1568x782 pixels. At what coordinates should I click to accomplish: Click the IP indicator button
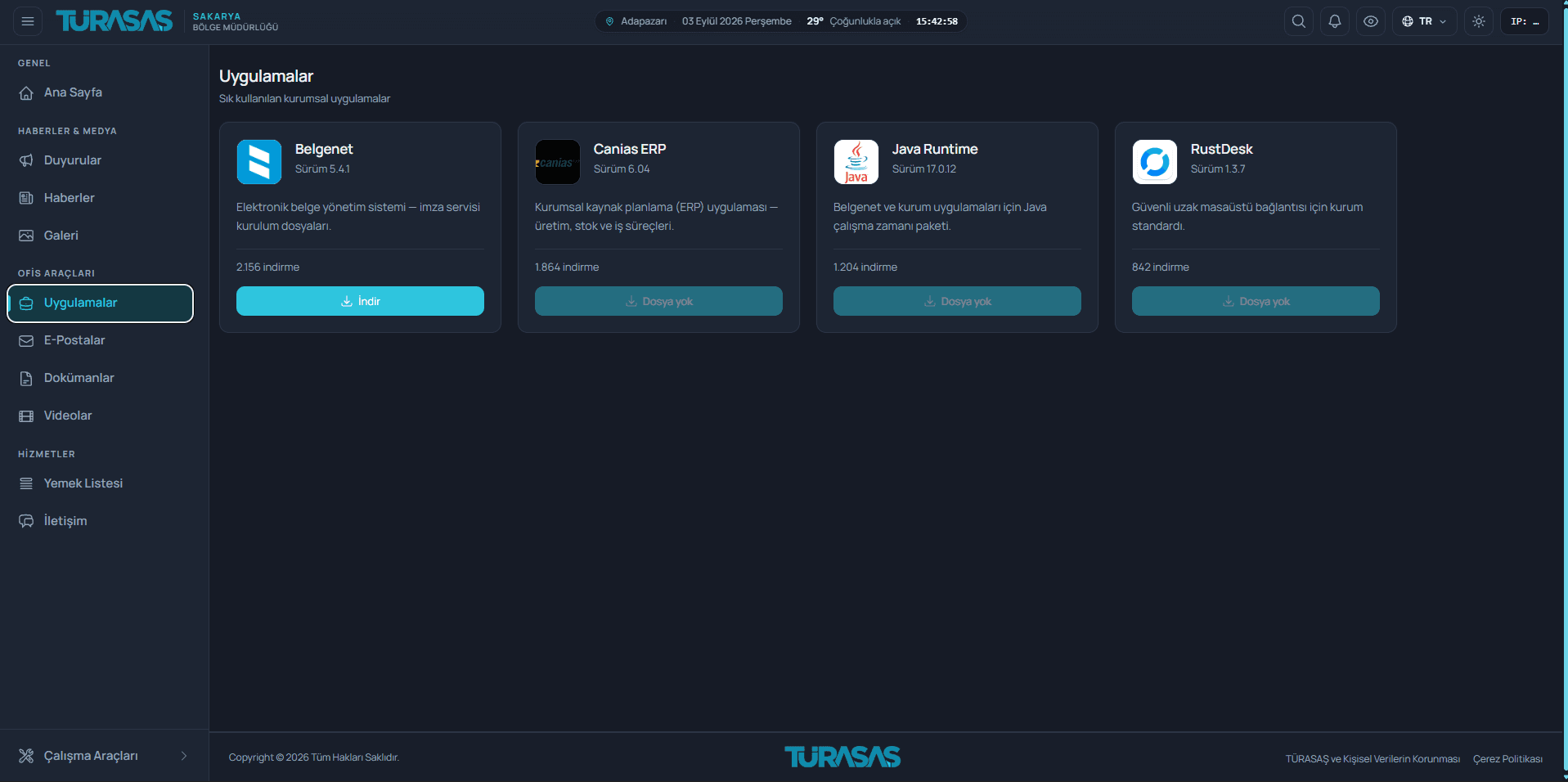[1525, 21]
